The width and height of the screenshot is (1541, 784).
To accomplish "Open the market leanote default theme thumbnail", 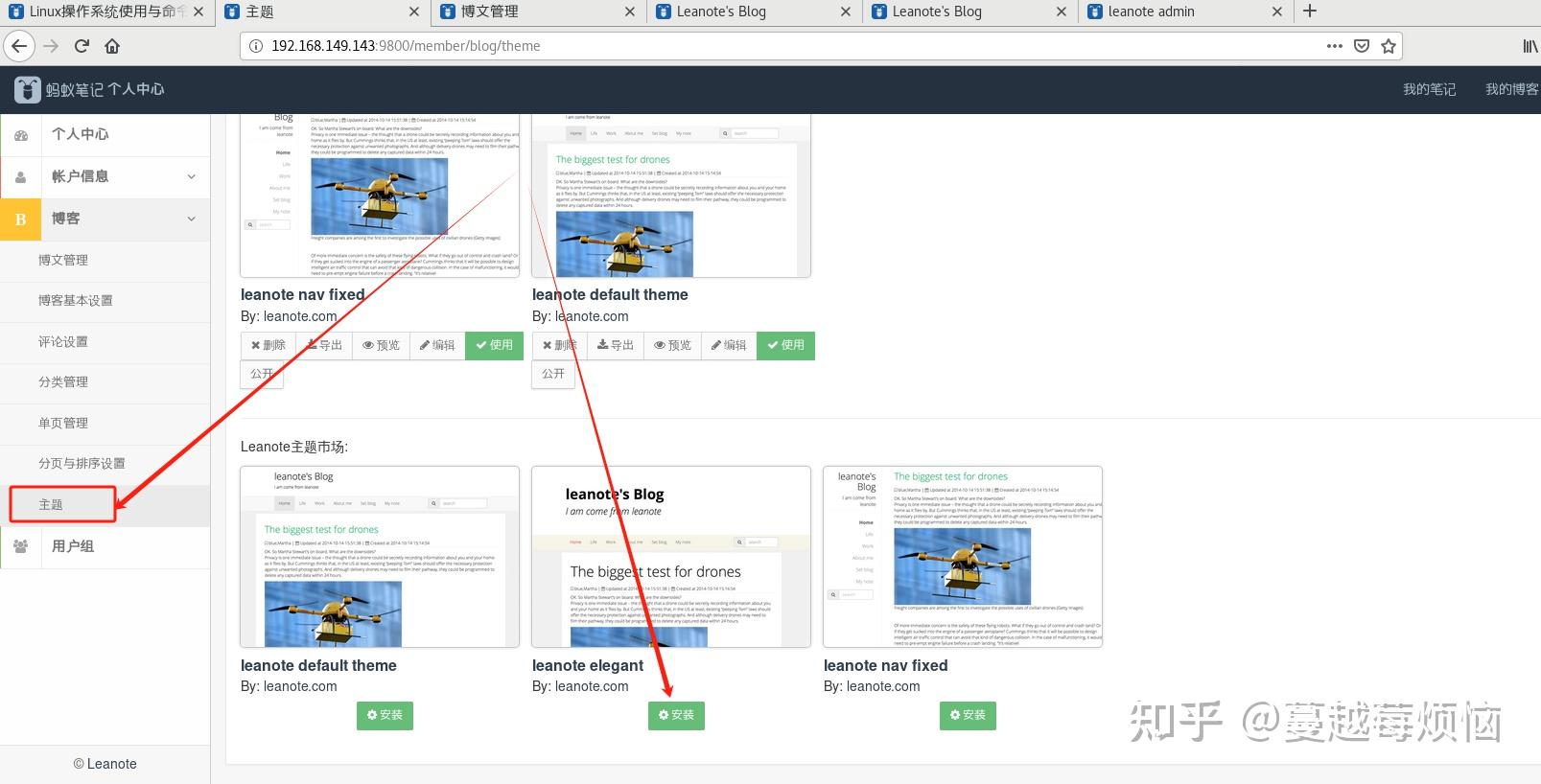I will pos(380,557).
